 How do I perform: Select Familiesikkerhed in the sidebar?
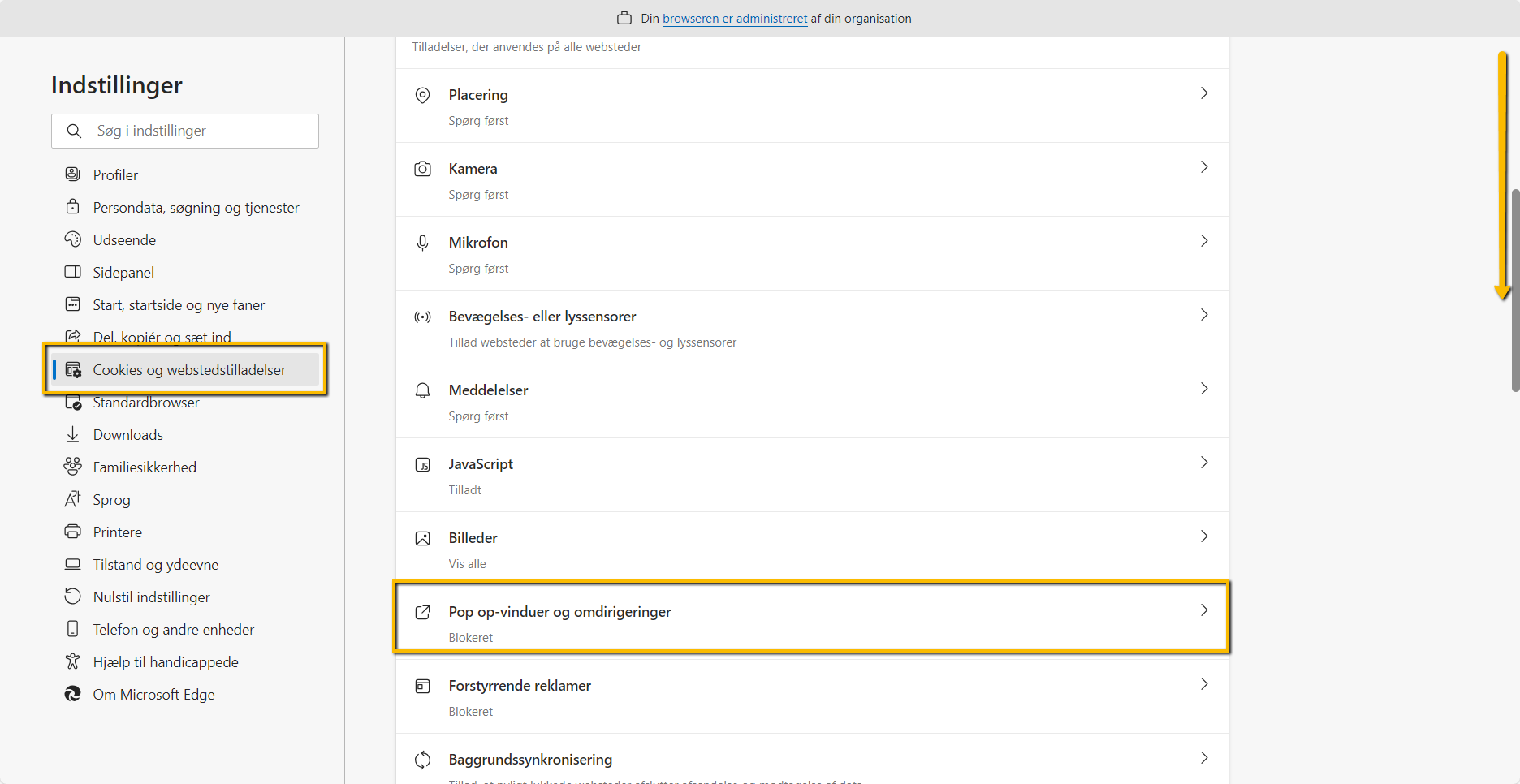[144, 467]
